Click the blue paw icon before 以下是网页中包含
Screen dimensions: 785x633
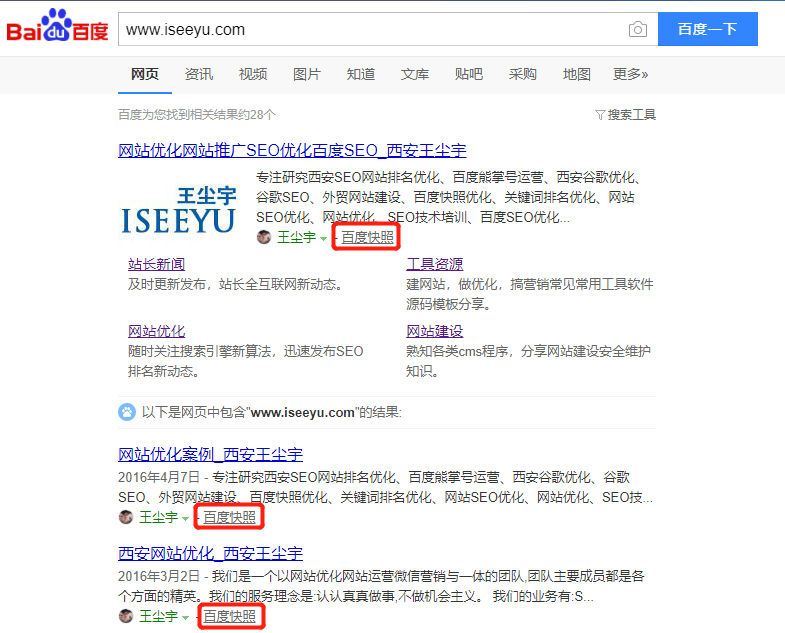click(127, 412)
